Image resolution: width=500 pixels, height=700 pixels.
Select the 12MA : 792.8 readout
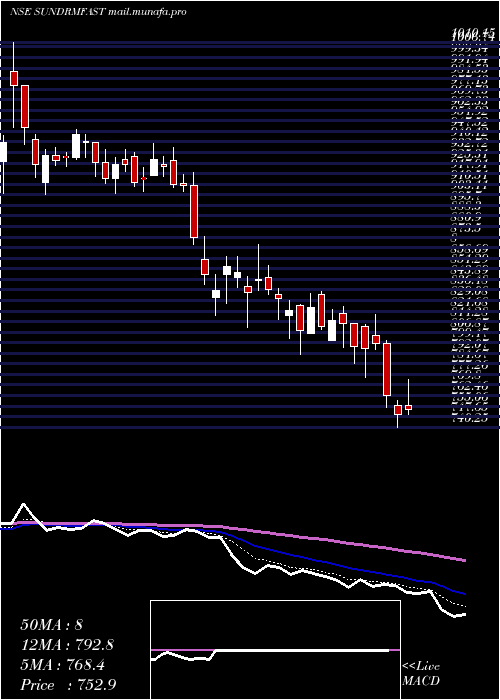[x=67, y=645]
